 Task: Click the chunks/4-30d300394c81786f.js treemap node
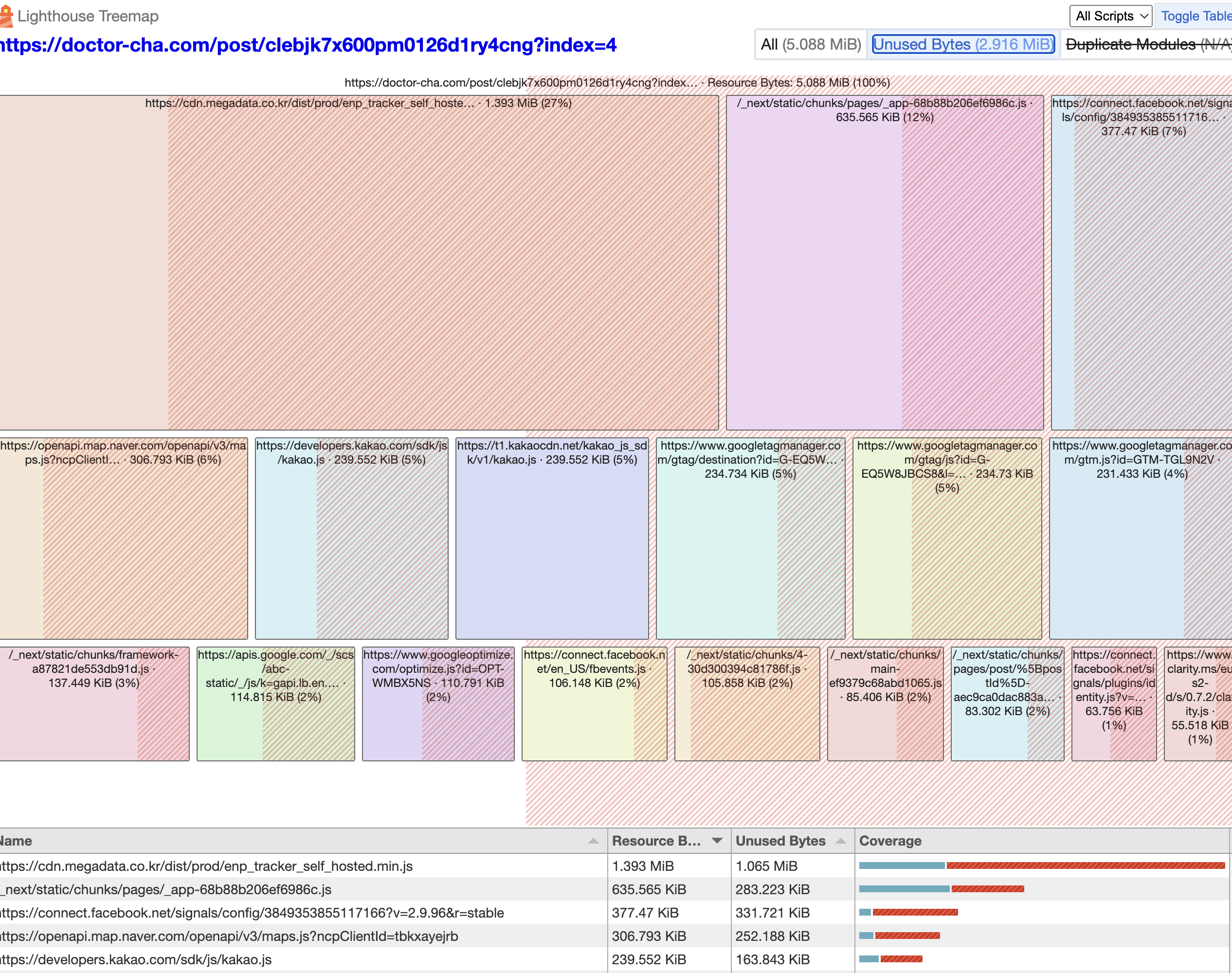click(x=747, y=703)
